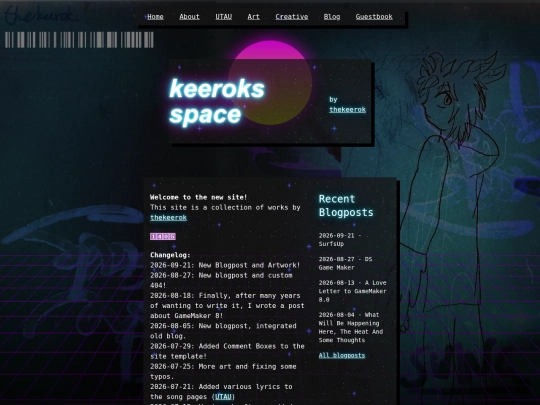
Task: Select 'What Will Be Happening Here' entry
Action: pos(351,327)
